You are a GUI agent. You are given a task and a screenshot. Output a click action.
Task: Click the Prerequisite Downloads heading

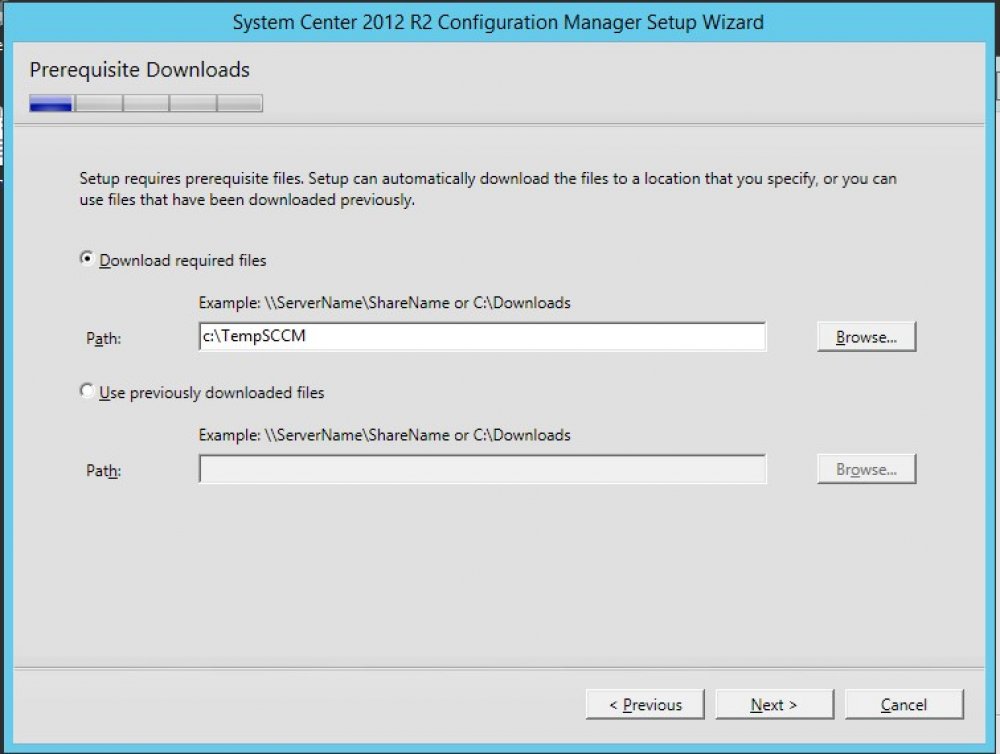(x=140, y=70)
